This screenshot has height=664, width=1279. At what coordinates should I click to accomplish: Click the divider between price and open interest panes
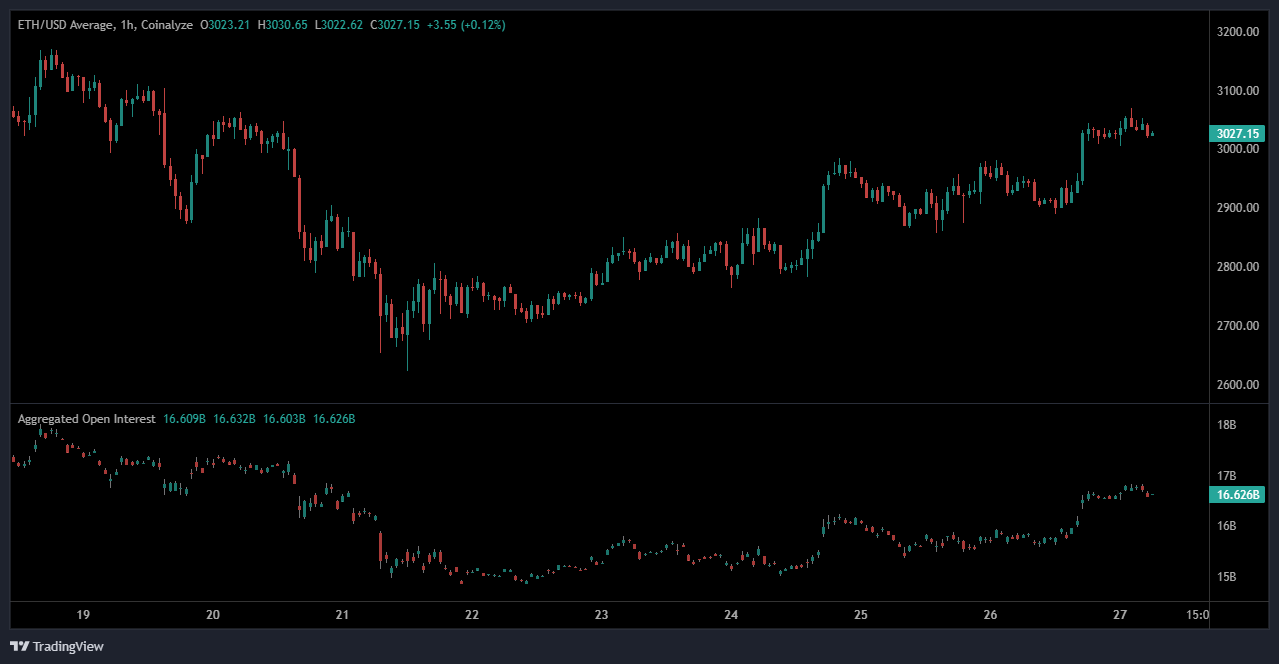point(600,403)
